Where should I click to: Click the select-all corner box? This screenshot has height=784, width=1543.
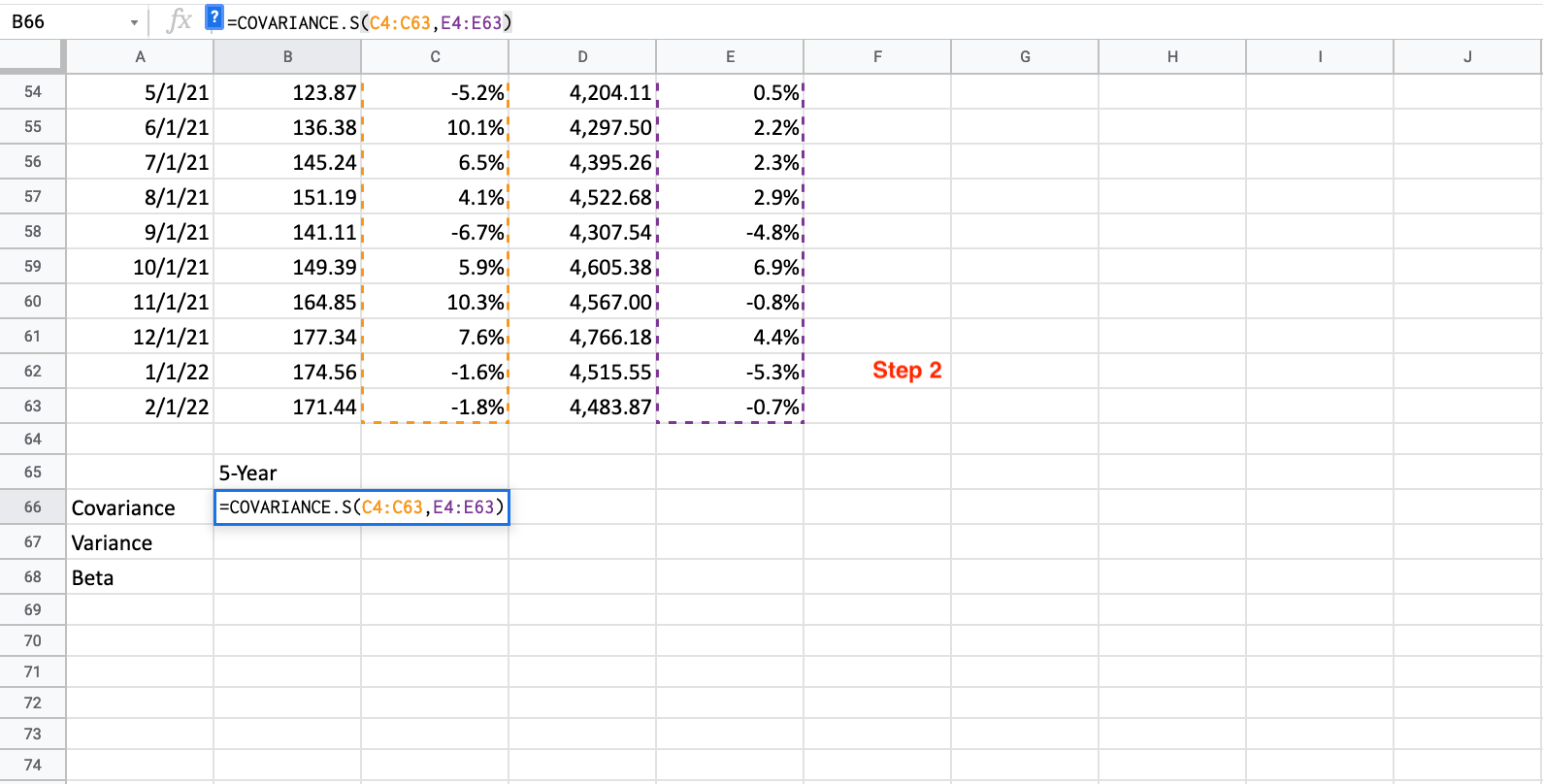pos(33,57)
